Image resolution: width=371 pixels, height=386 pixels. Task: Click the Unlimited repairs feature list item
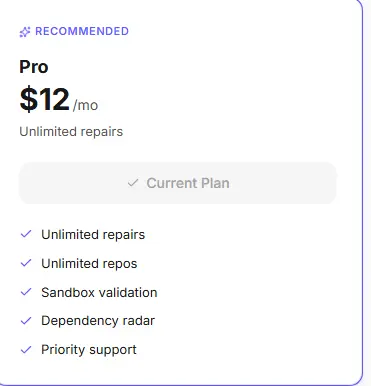pyautogui.click(x=93, y=235)
